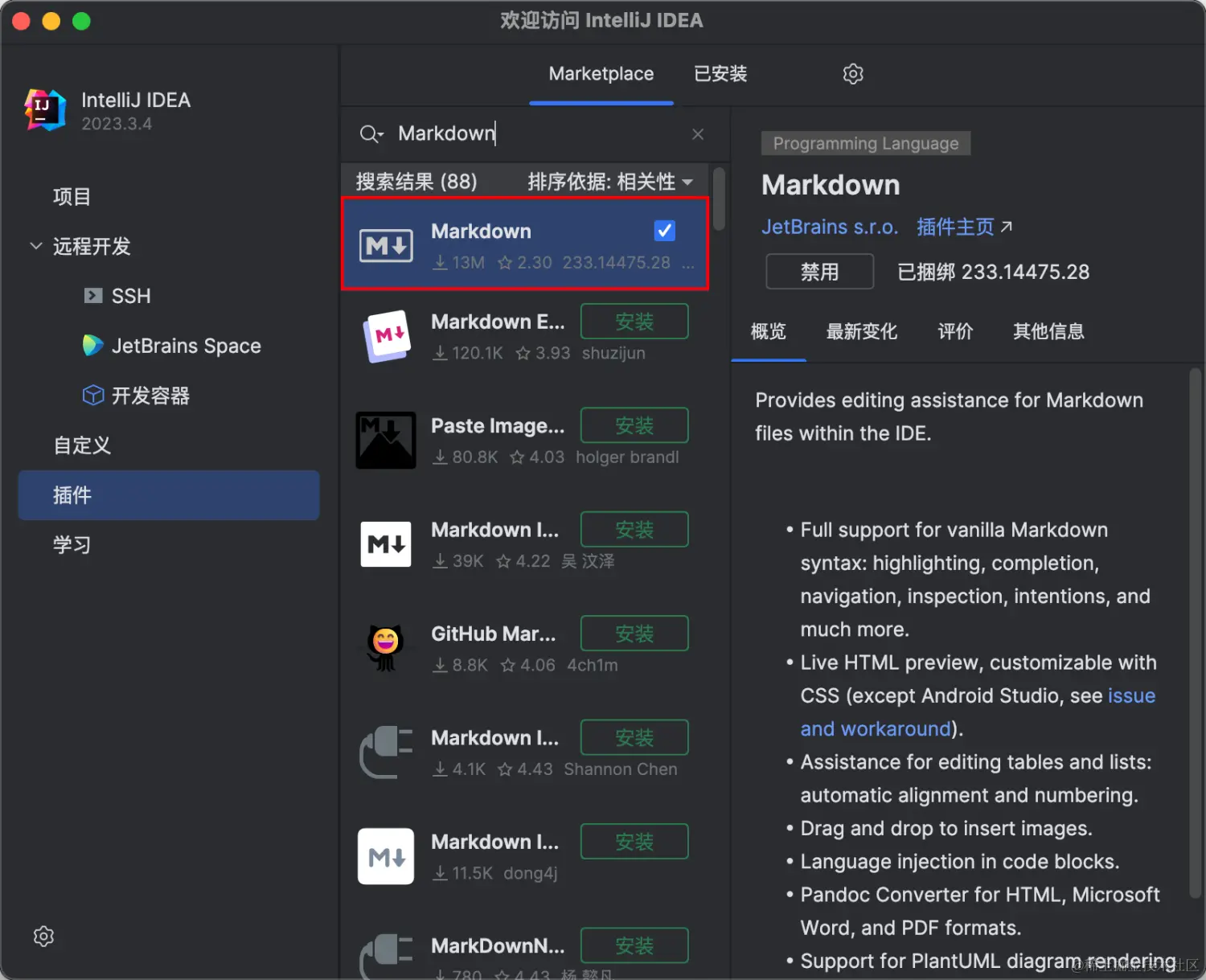Click the GitHub Markdown octocat icon
Image resolution: width=1206 pixels, height=980 pixels.
[385, 648]
